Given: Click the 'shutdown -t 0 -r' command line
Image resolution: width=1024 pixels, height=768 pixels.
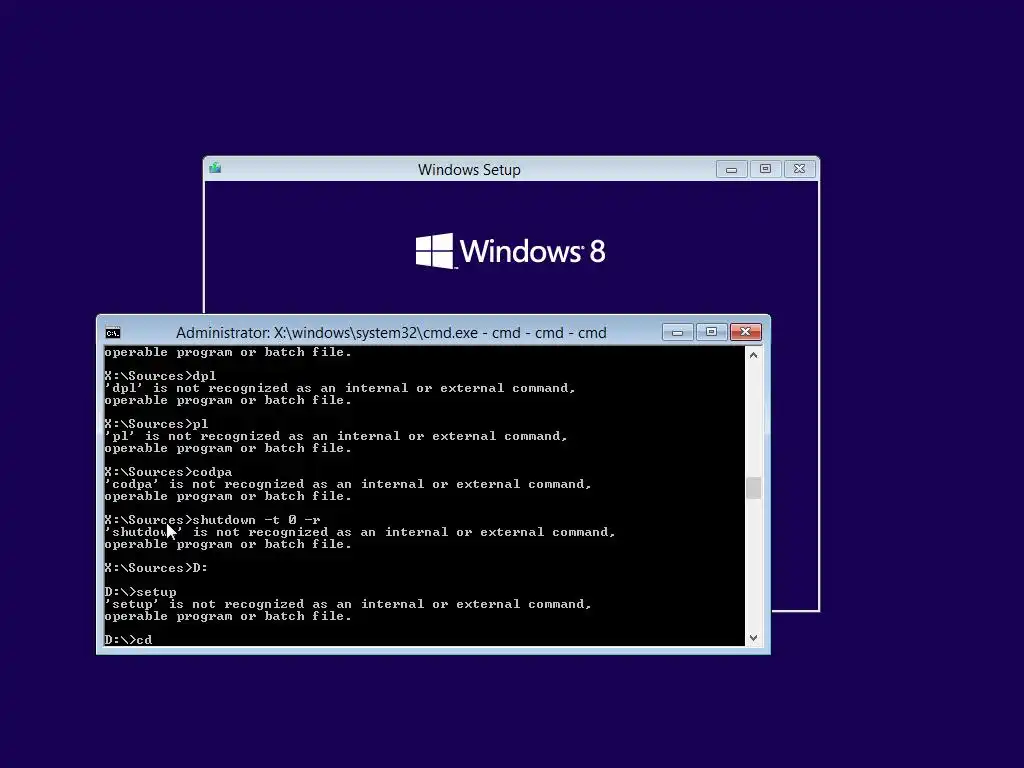Looking at the screenshot, I should coord(212,520).
